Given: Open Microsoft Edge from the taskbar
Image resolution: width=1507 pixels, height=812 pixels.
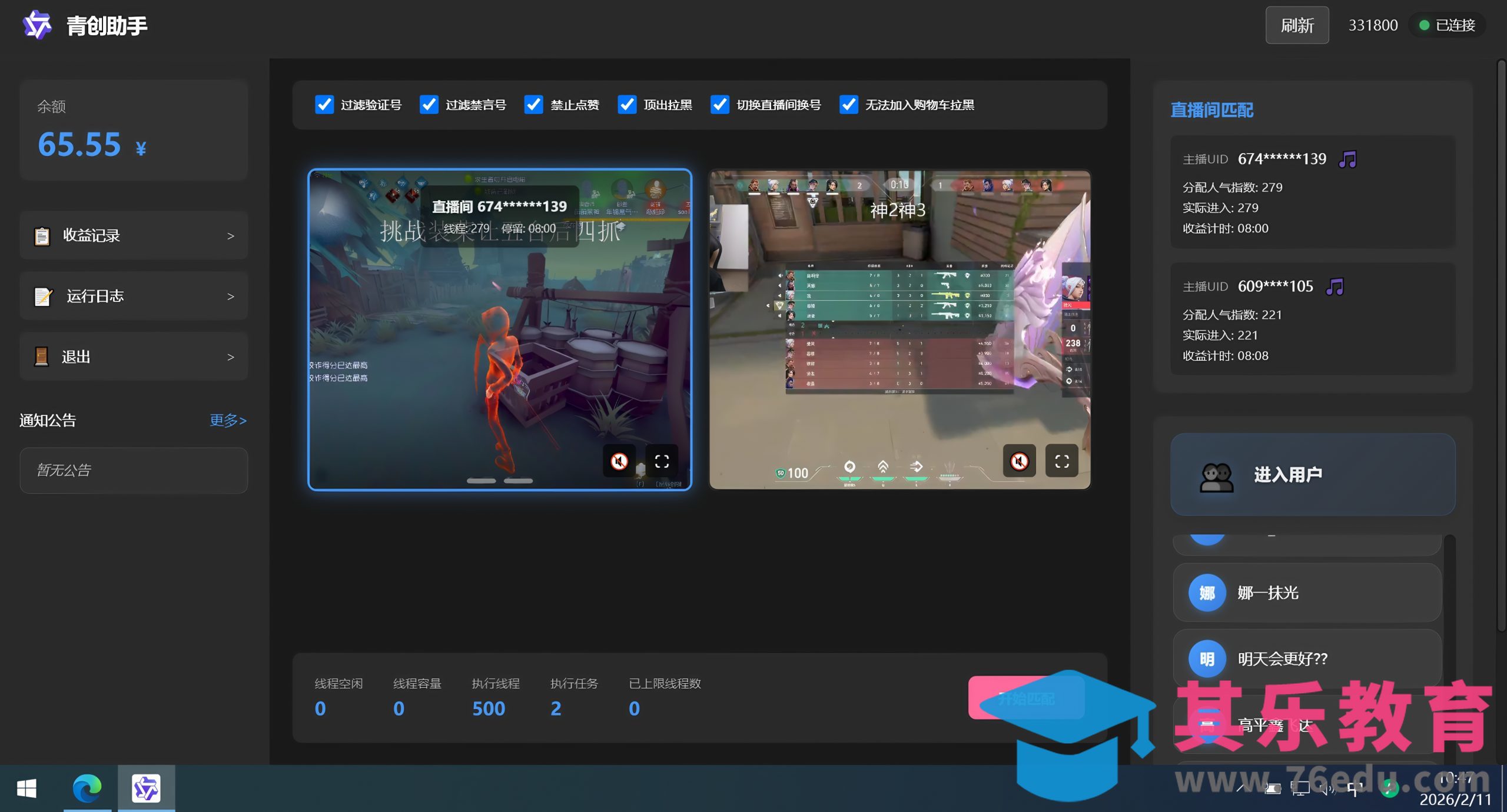Looking at the screenshot, I should click(87, 788).
